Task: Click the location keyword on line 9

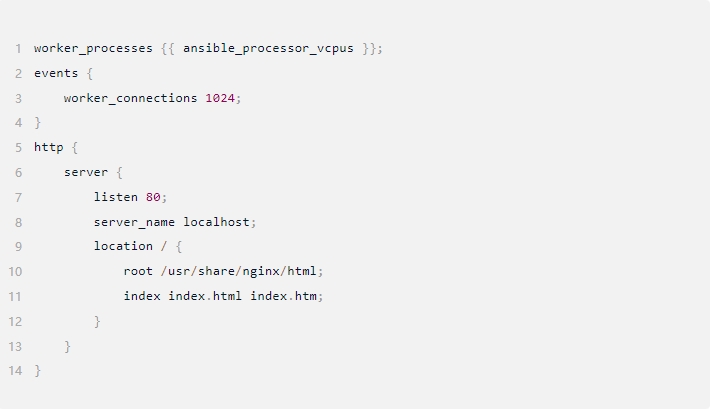Action: click(x=123, y=246)
